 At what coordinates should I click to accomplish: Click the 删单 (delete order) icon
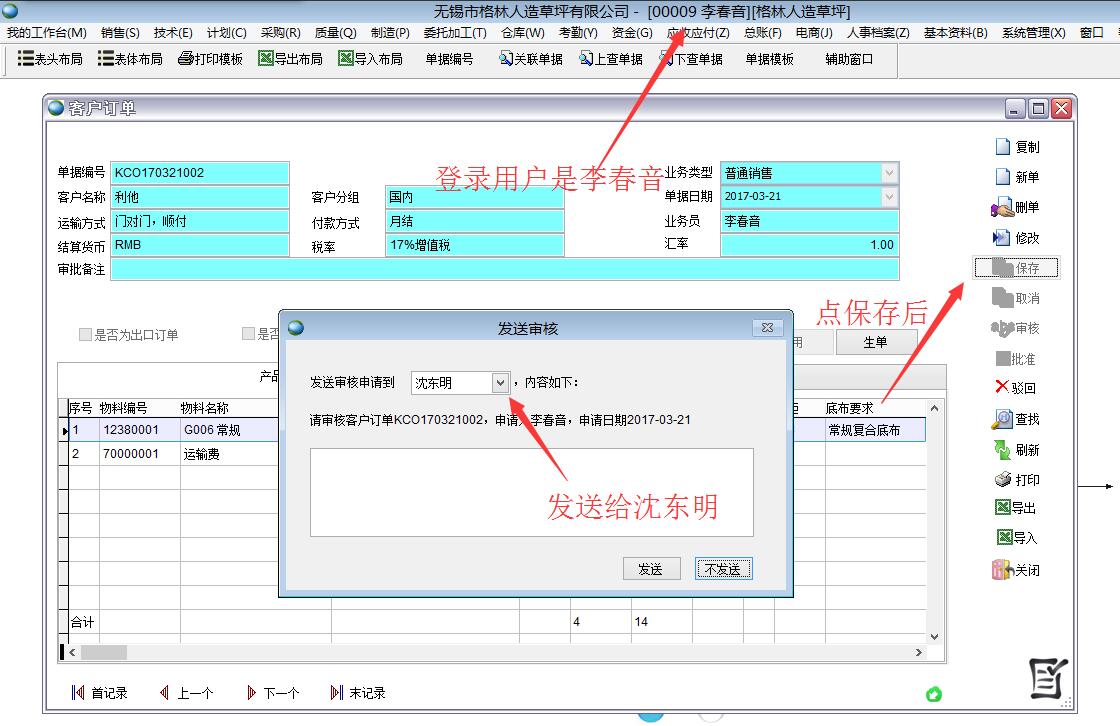(x=1002, y=208)
